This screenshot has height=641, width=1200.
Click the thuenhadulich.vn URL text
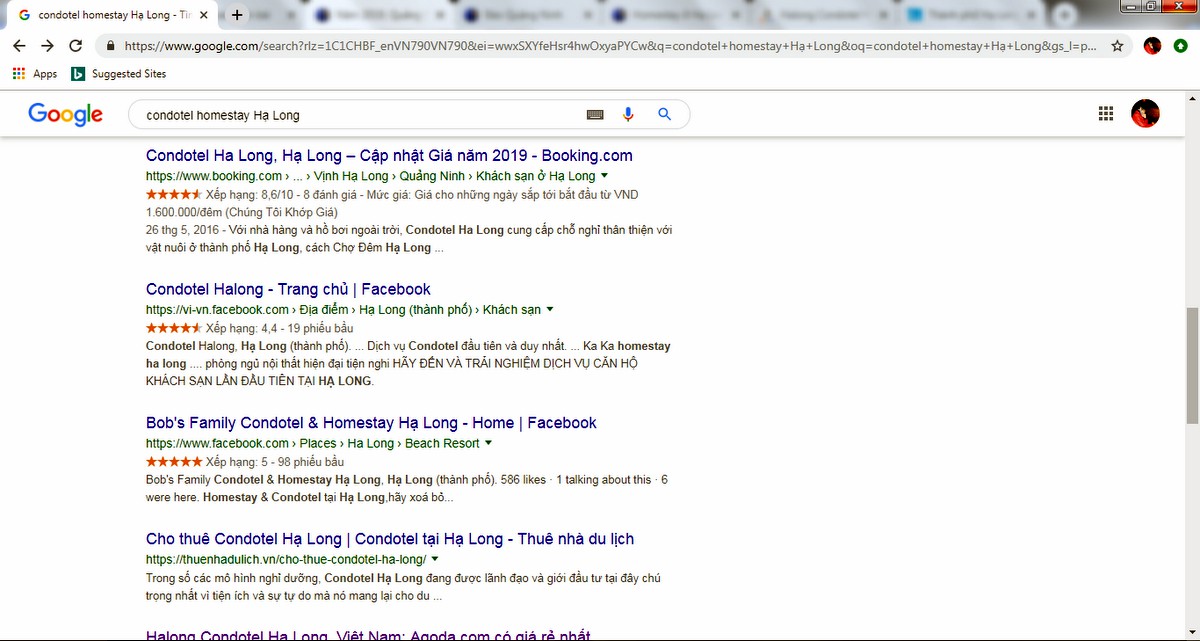[x=286, y=559]
